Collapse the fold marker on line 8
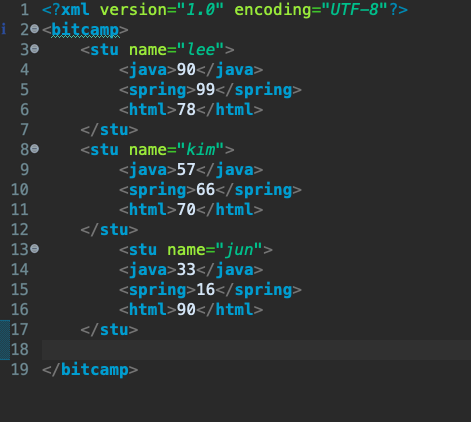Viewport: 471px width, 422px height. [34, 149]
